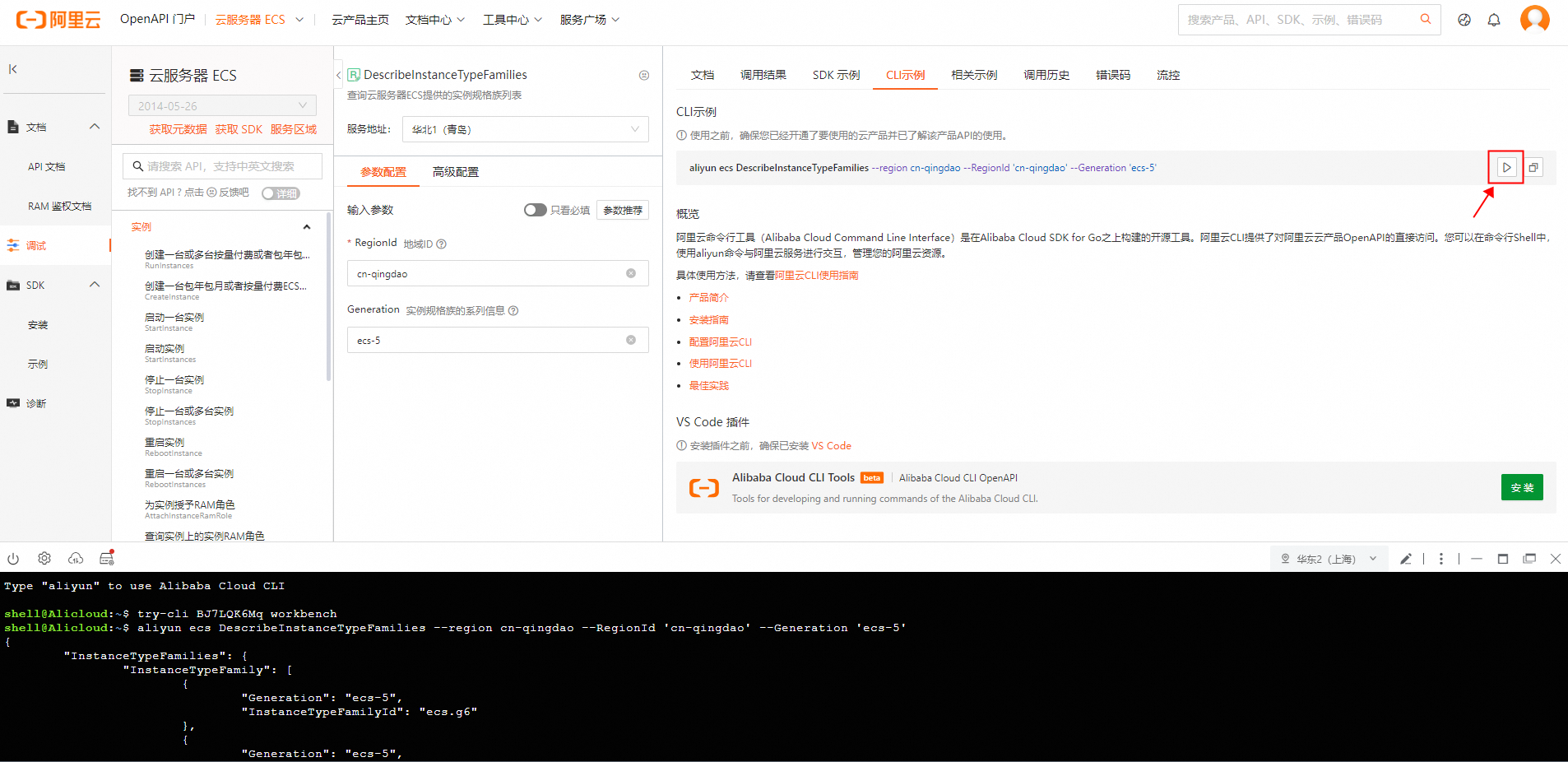Collapse the 文档 sidebar section
Image resolution: width=1568 pixels, height=762 pixels.
coord(95,126)
